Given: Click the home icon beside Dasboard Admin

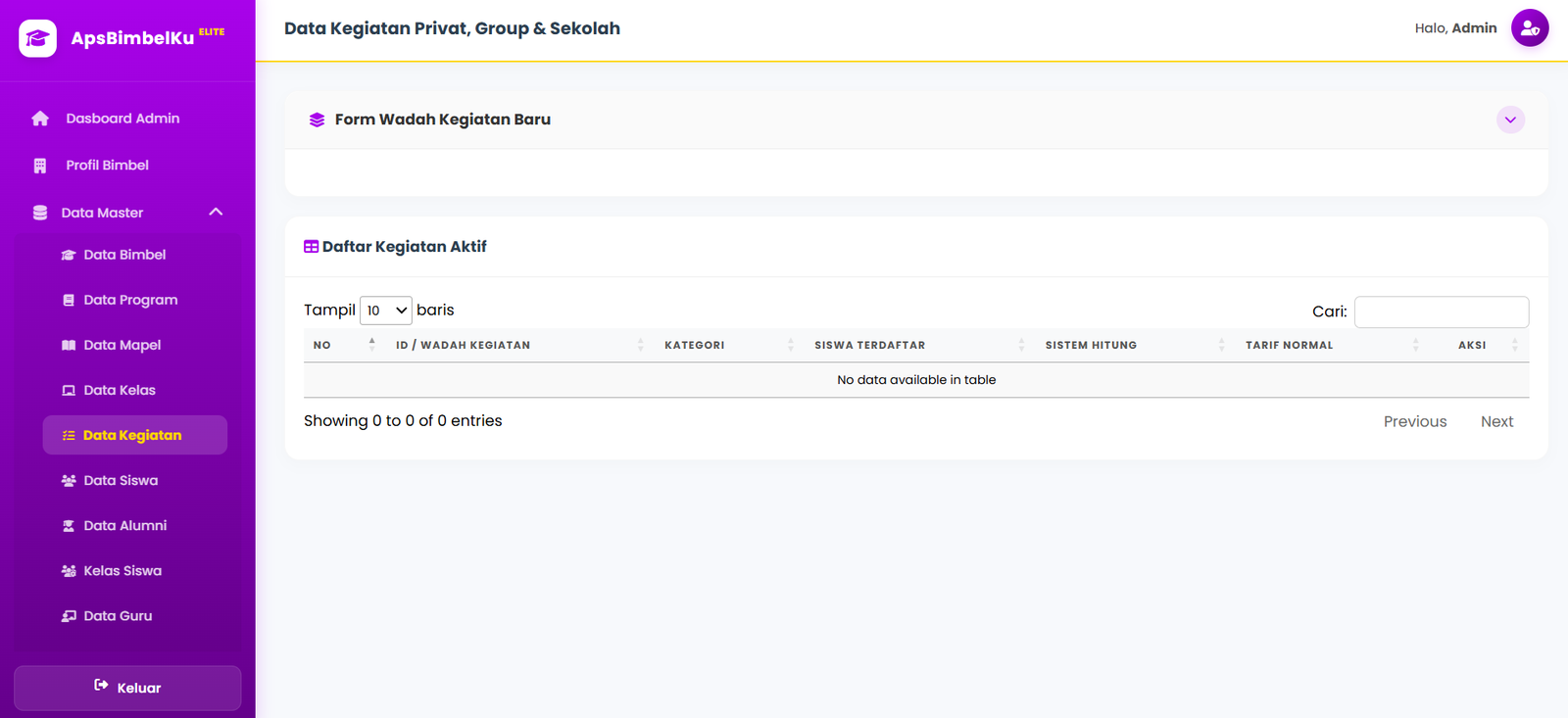Looking at the screenshot, I should 40,119.
